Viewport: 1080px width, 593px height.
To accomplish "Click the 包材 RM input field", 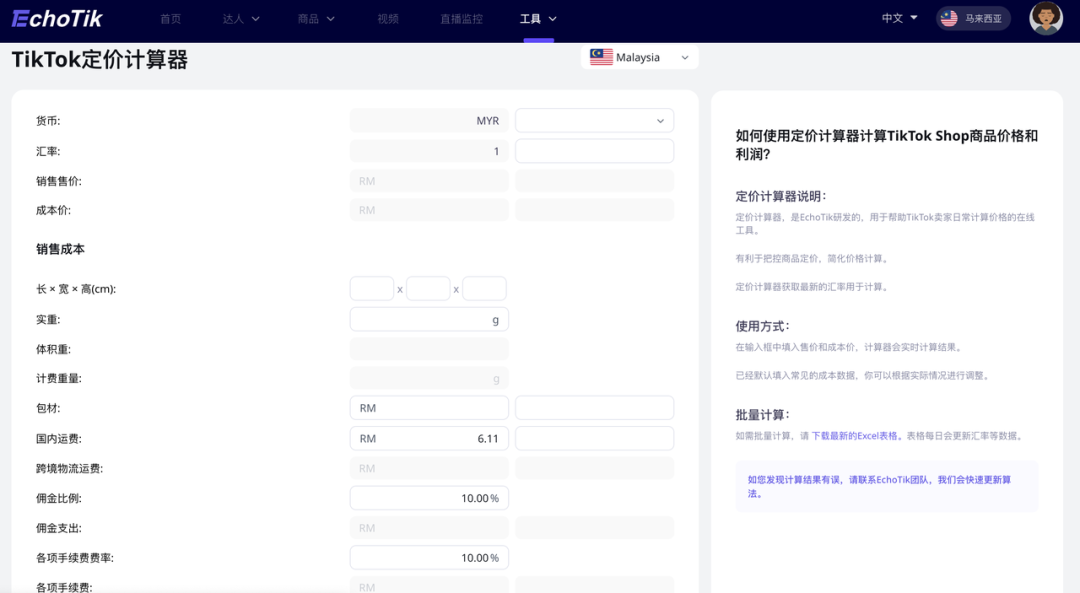I will pos(429,408).
